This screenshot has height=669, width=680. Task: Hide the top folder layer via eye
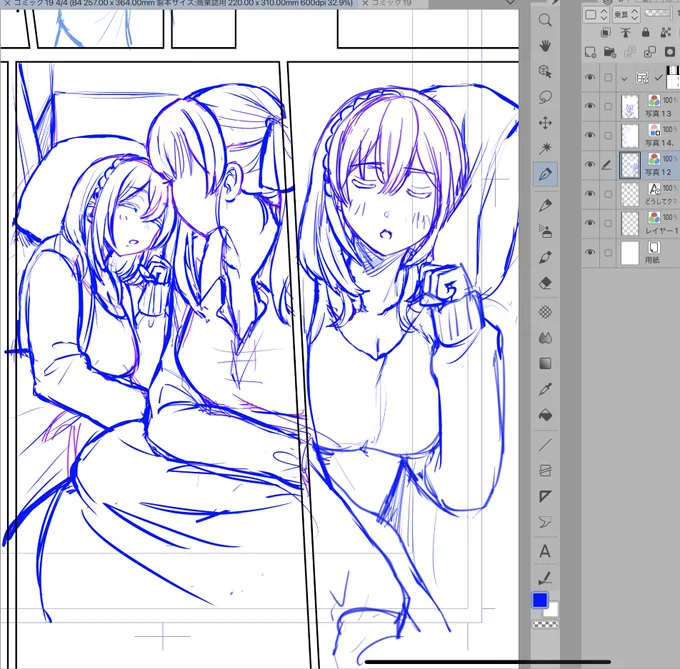click(590, 78)
